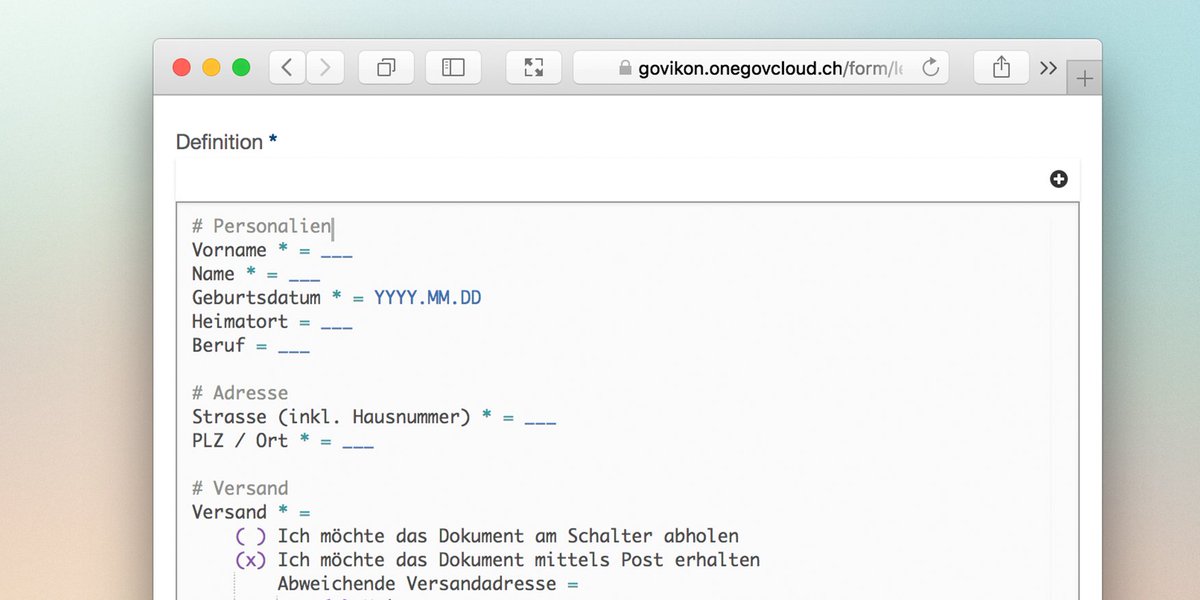Click the red close window button
Image resolution: width=1200 pixels, height=600 pixels.
coord(182,67)
